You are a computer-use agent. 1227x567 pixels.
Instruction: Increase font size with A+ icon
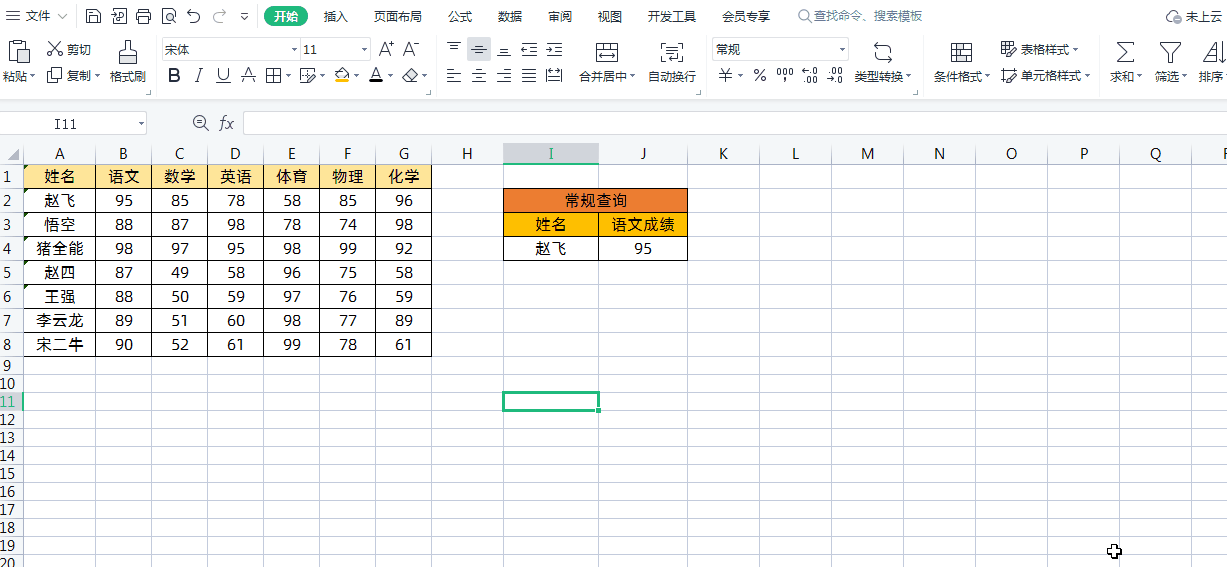(x=386, y=49)
